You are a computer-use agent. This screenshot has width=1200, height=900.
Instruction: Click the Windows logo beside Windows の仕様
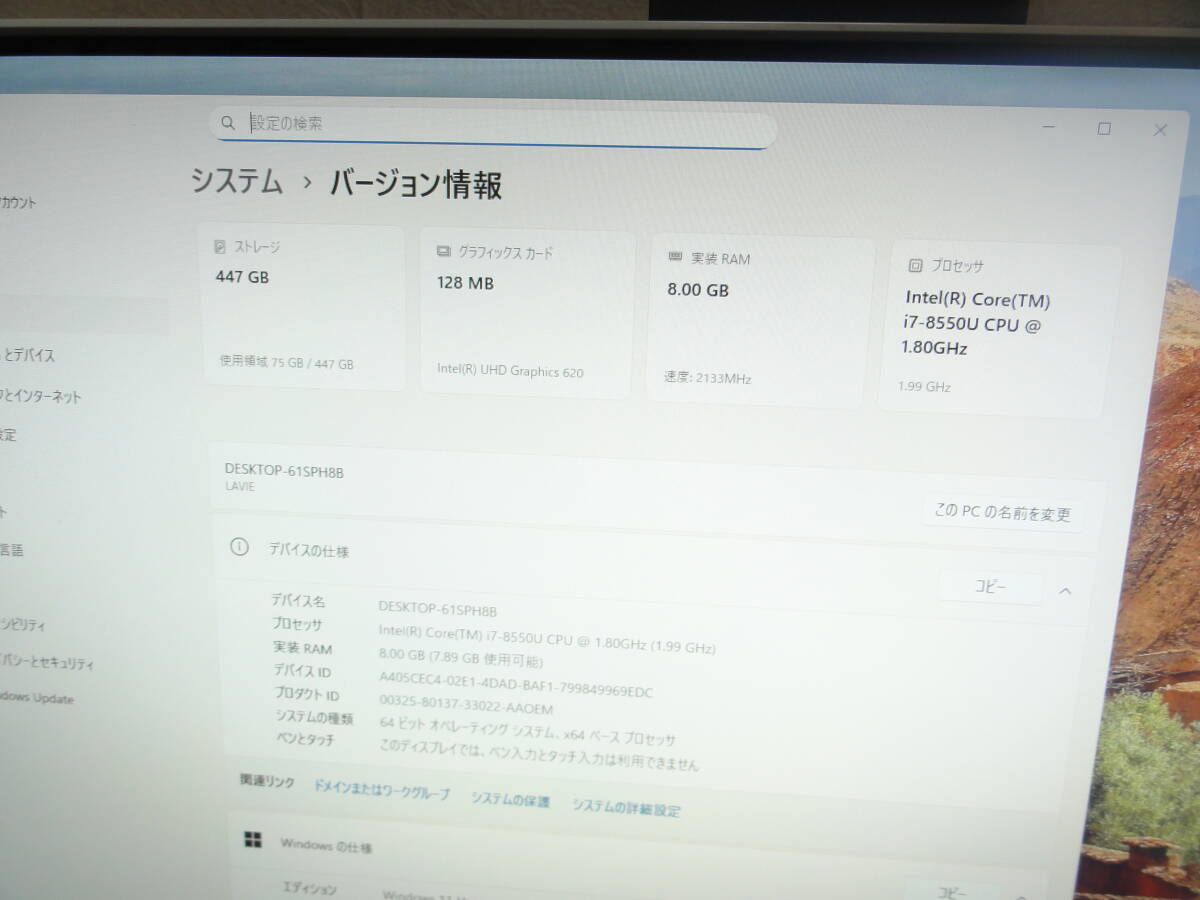tap(253, 840)
